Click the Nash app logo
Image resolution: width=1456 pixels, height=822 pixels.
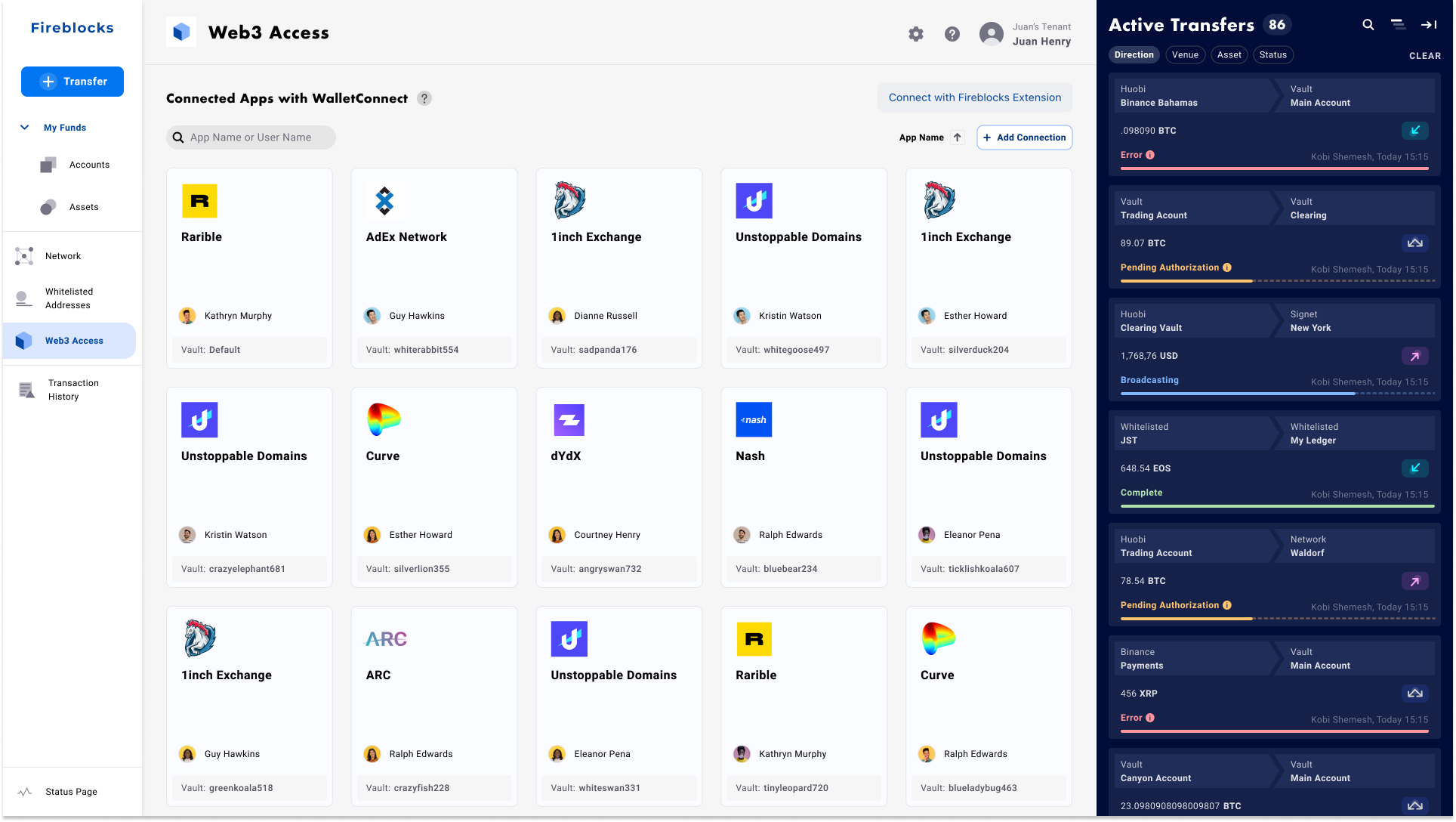tap(754, 420)
